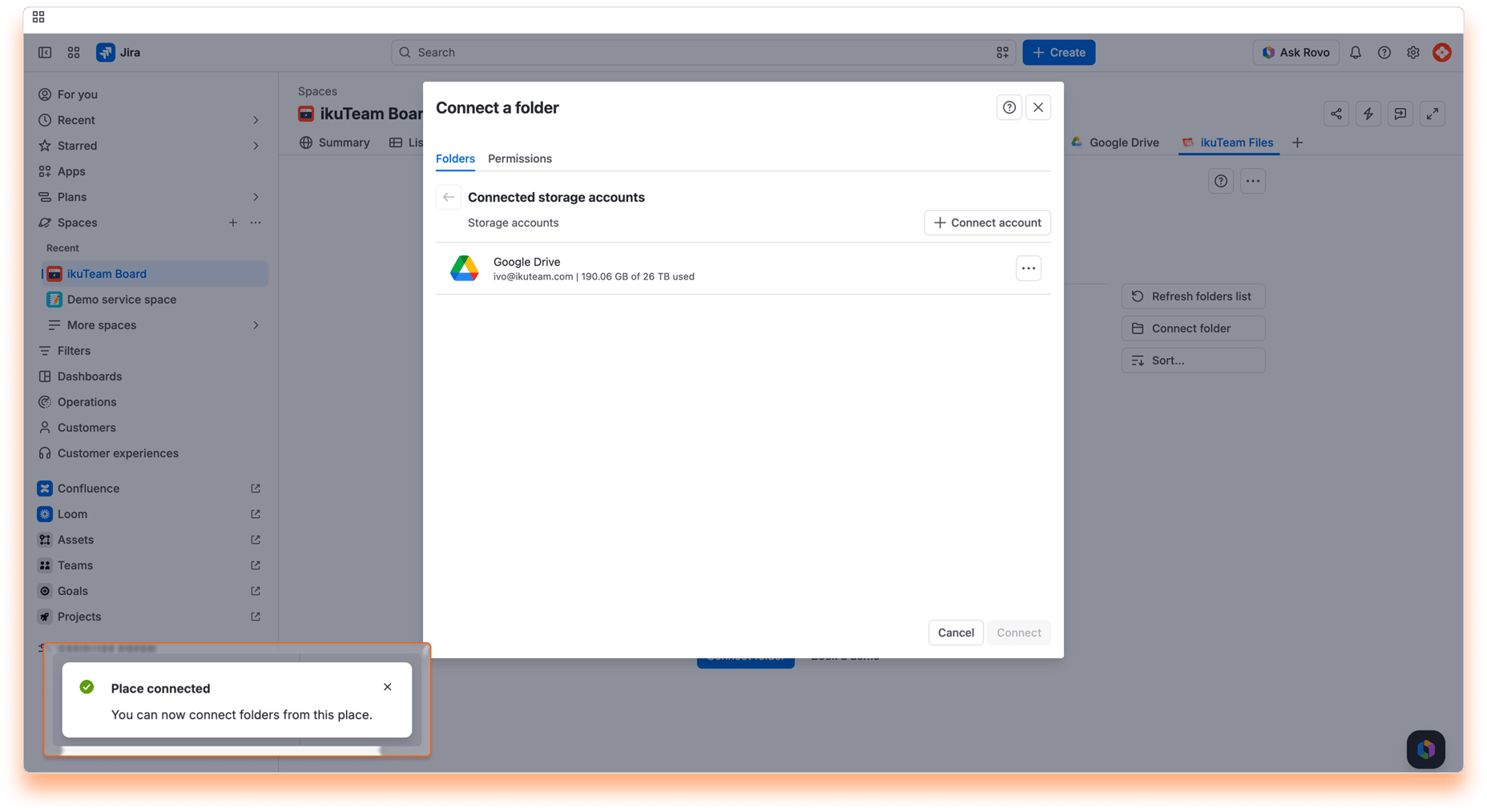The image size is (1487, 812).
Task: Click the Connect account button
Action: (x=987, y=223)
